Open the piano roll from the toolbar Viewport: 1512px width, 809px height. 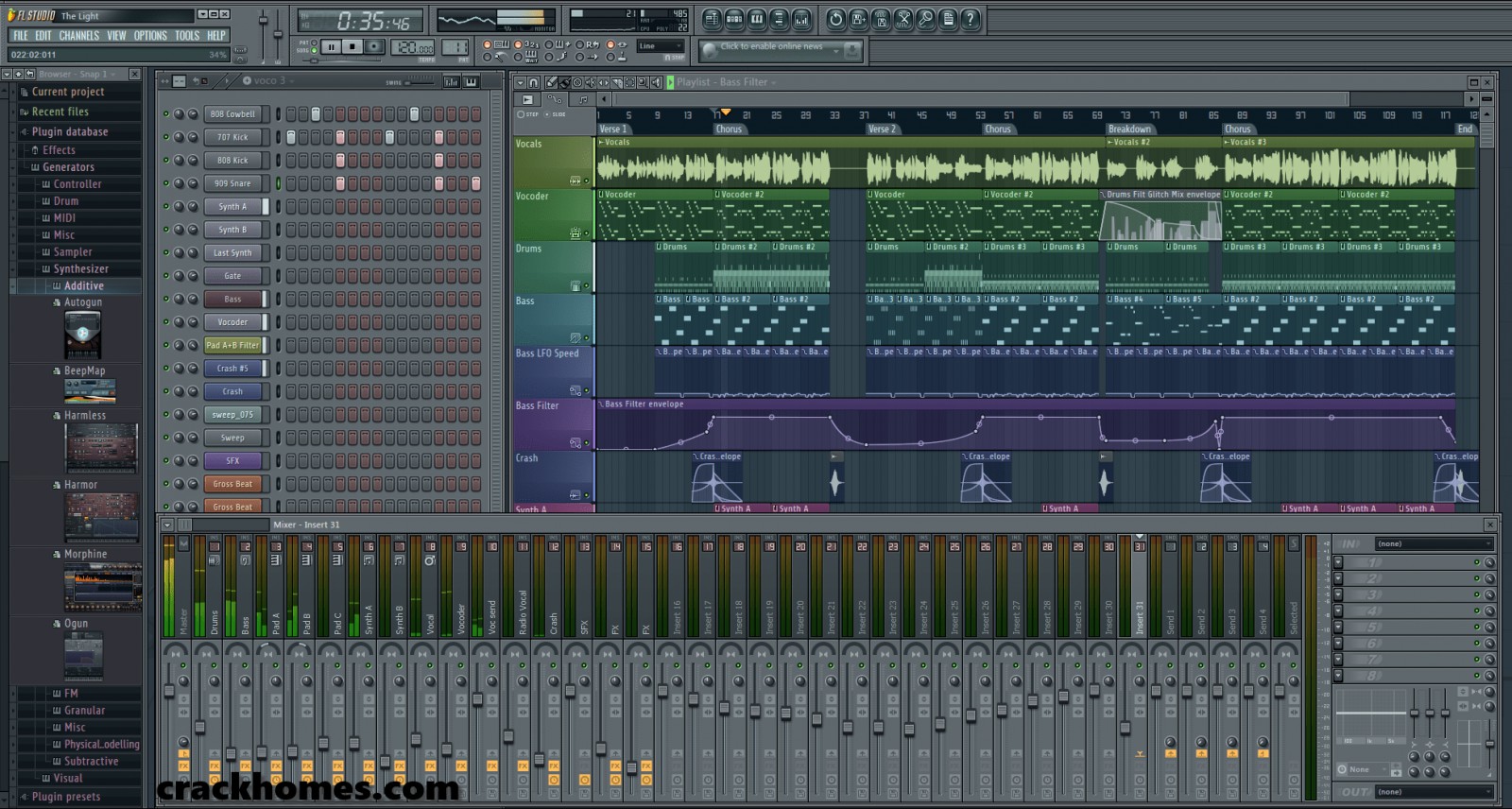[757, 19]
